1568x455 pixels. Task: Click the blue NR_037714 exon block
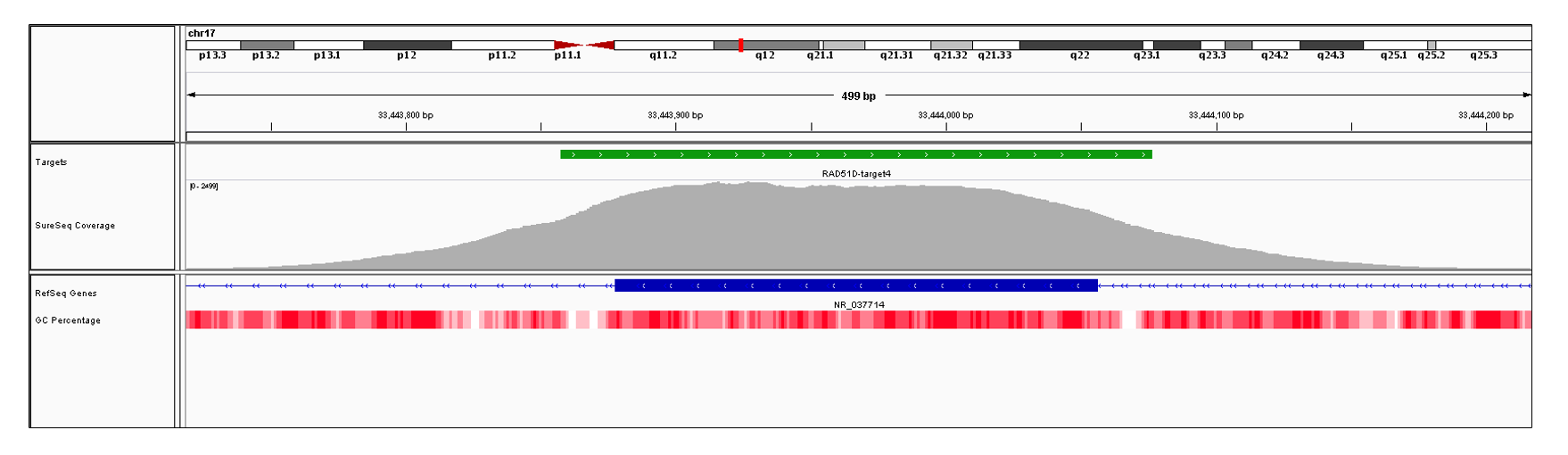pyautogui.click(x=856, y=285)
